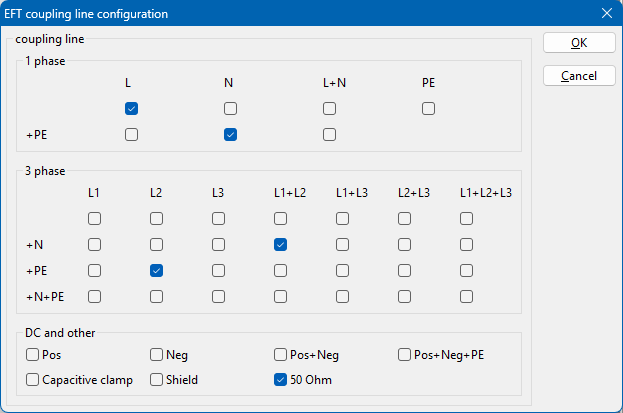623x413 pixels.
Task: Check the Neg checkbox
Action: tap(157, 354)
